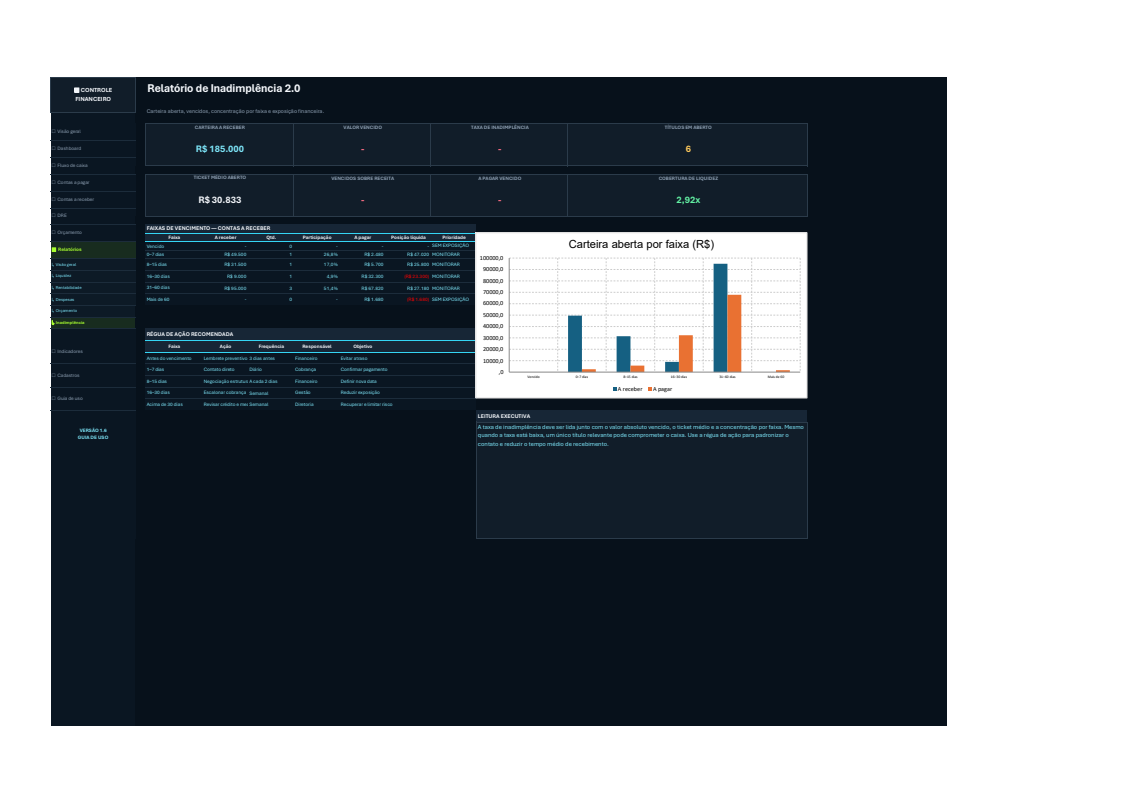Image resolution: width=1137 pixels, height=804 pixels.
Task: Open the Liquidez sub-report
Action: pos(93,275)
